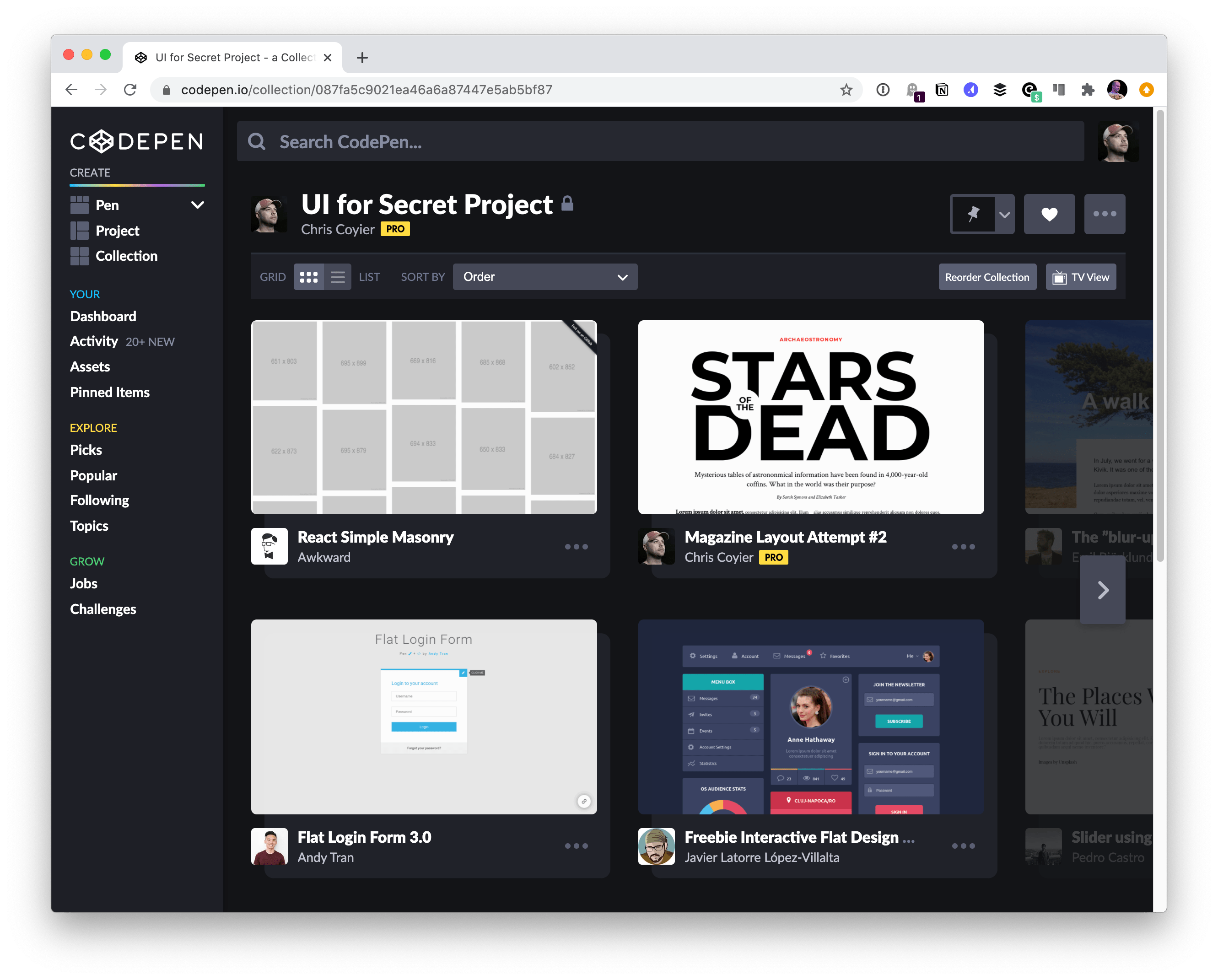Expand the dropdown arrow beside the pin
Viewport: 1218px width, 980px height.
1004,215
